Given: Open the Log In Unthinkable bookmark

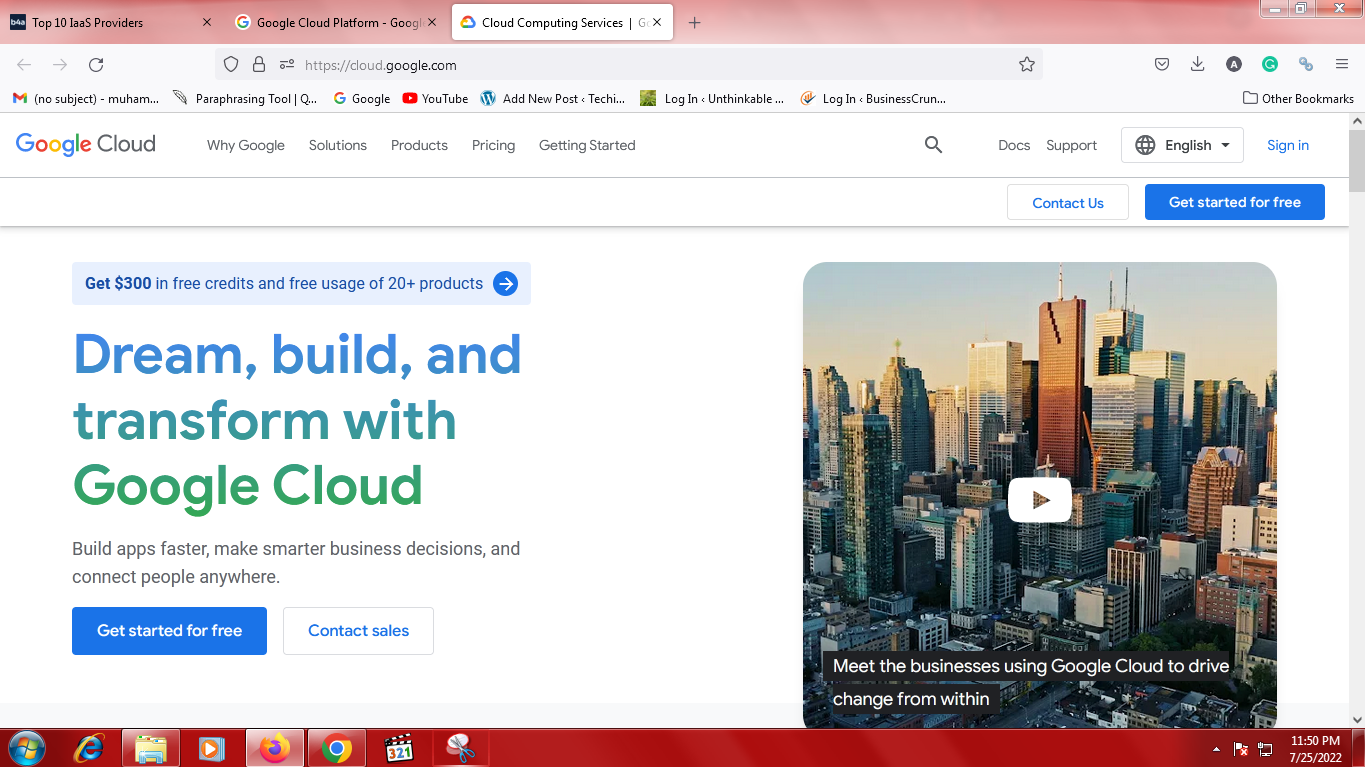Looking at the screenshot, I should pyautogui.click(x=712, y=98).
